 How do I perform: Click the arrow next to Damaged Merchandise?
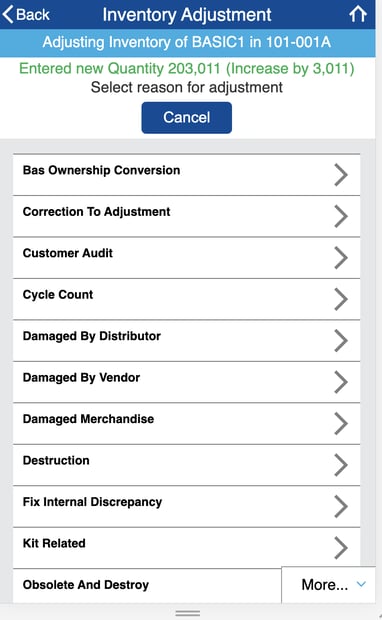click(341, 423)
